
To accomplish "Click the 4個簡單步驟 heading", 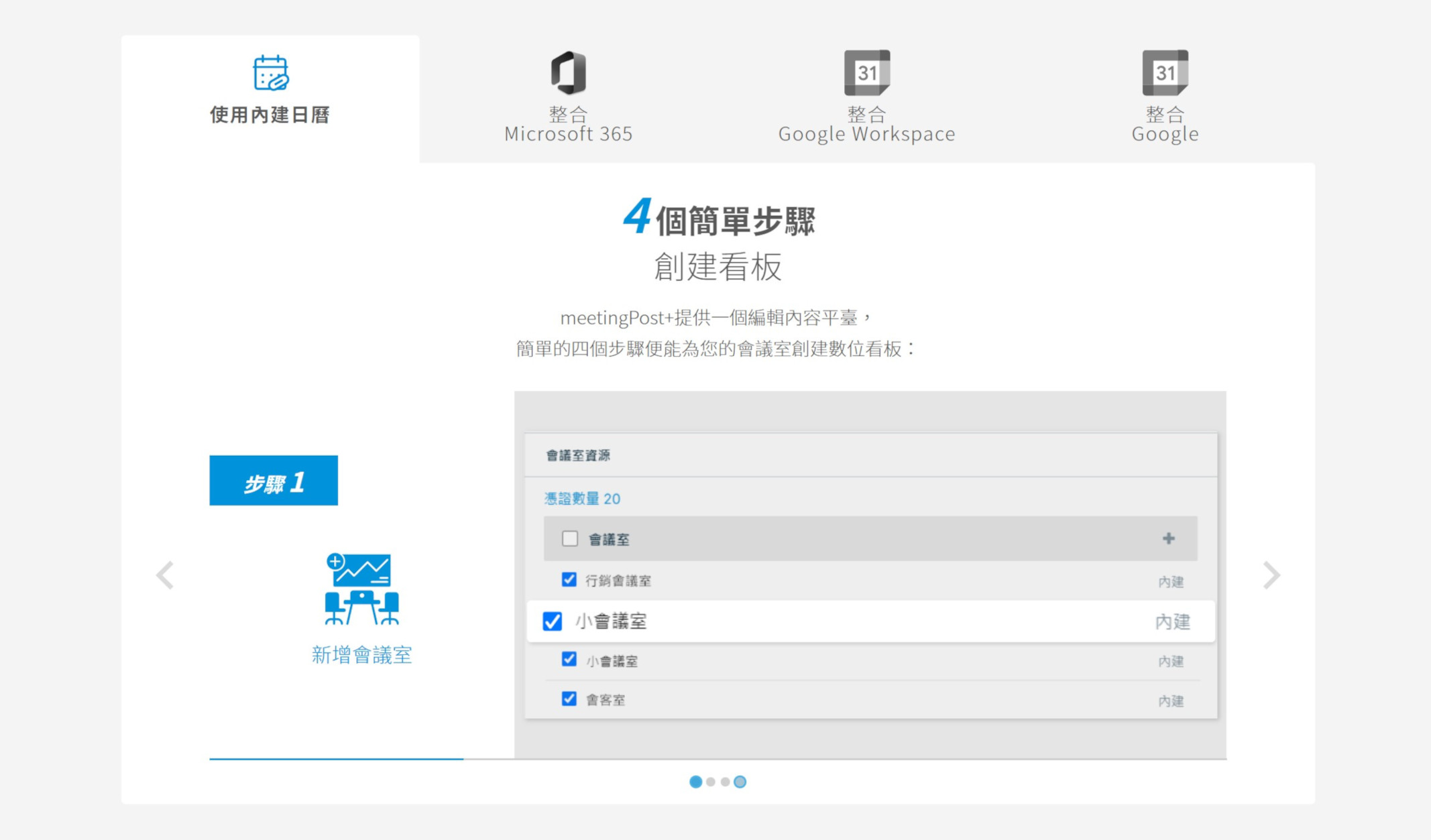I will point(719,219).
